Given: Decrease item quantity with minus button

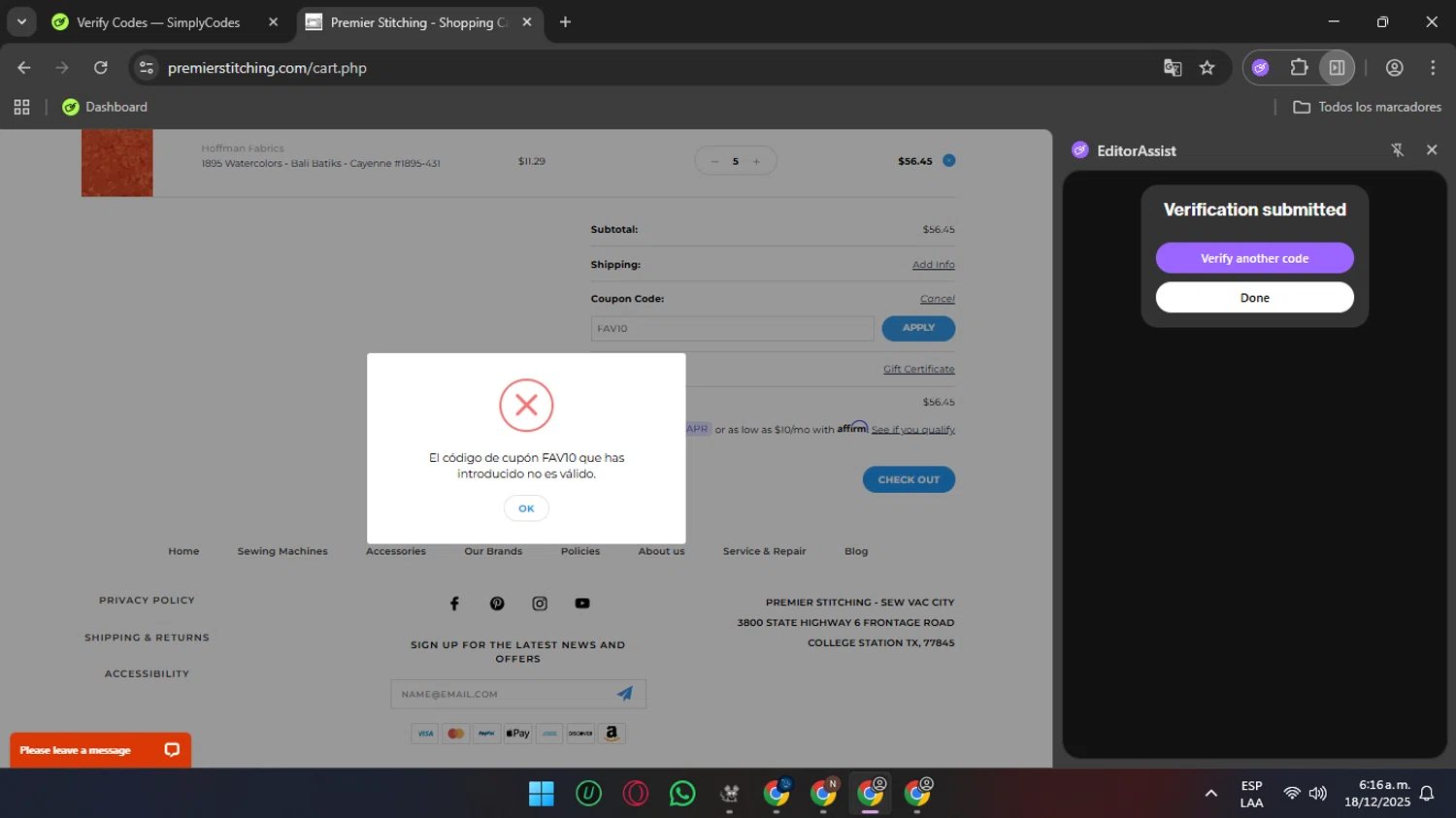Looking at the screenshot, I should pyautogui.click(x=714, y=161).
